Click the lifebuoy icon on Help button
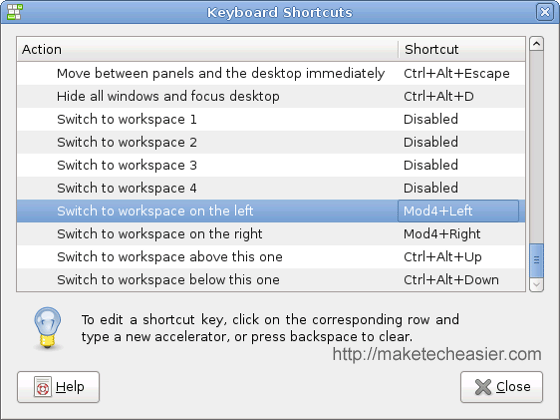The width and height of the screenshot is (560, 420). pyautogui.click(x=42, y=387)
